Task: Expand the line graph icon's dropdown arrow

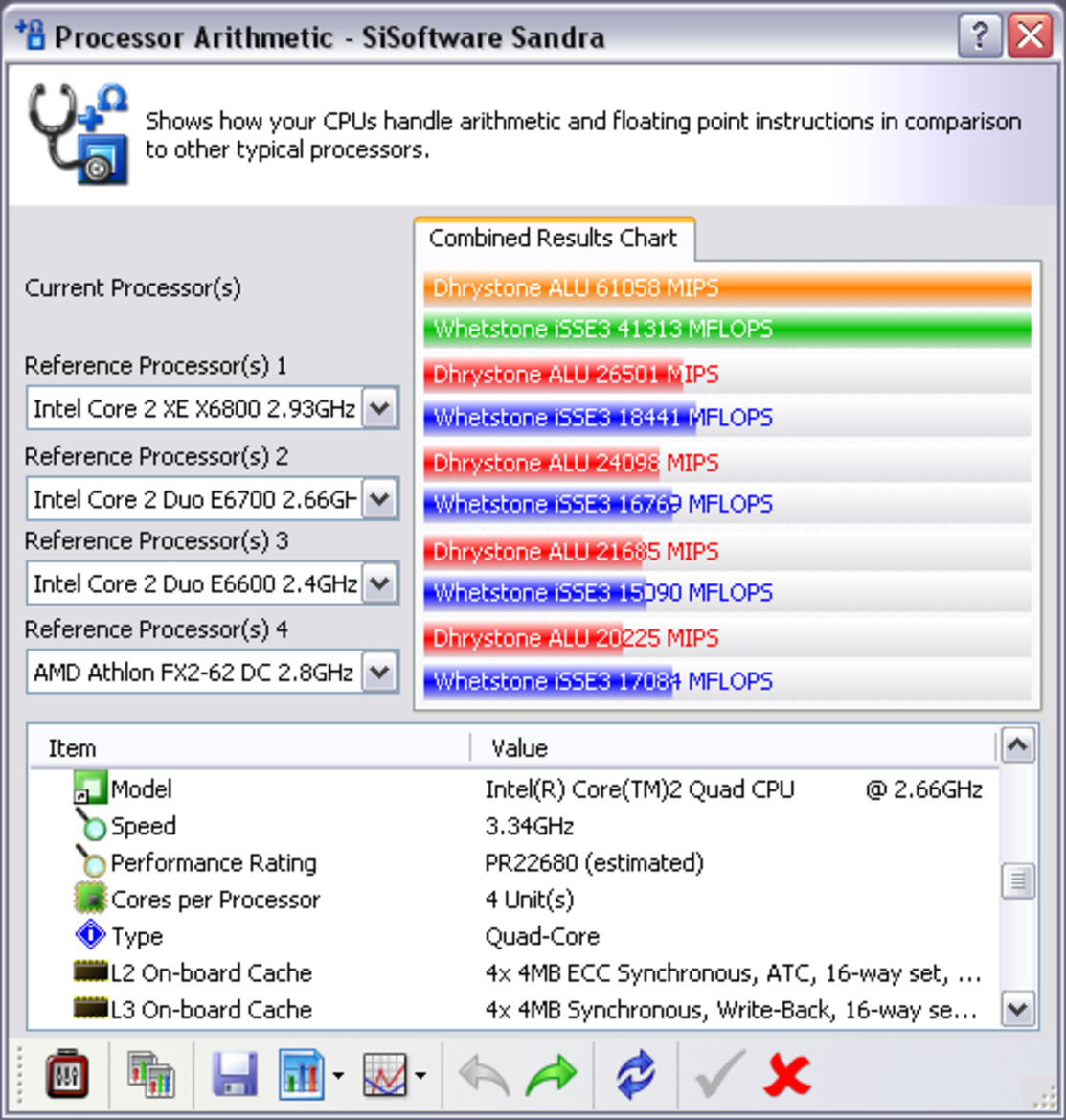Action: [420, 1075]
